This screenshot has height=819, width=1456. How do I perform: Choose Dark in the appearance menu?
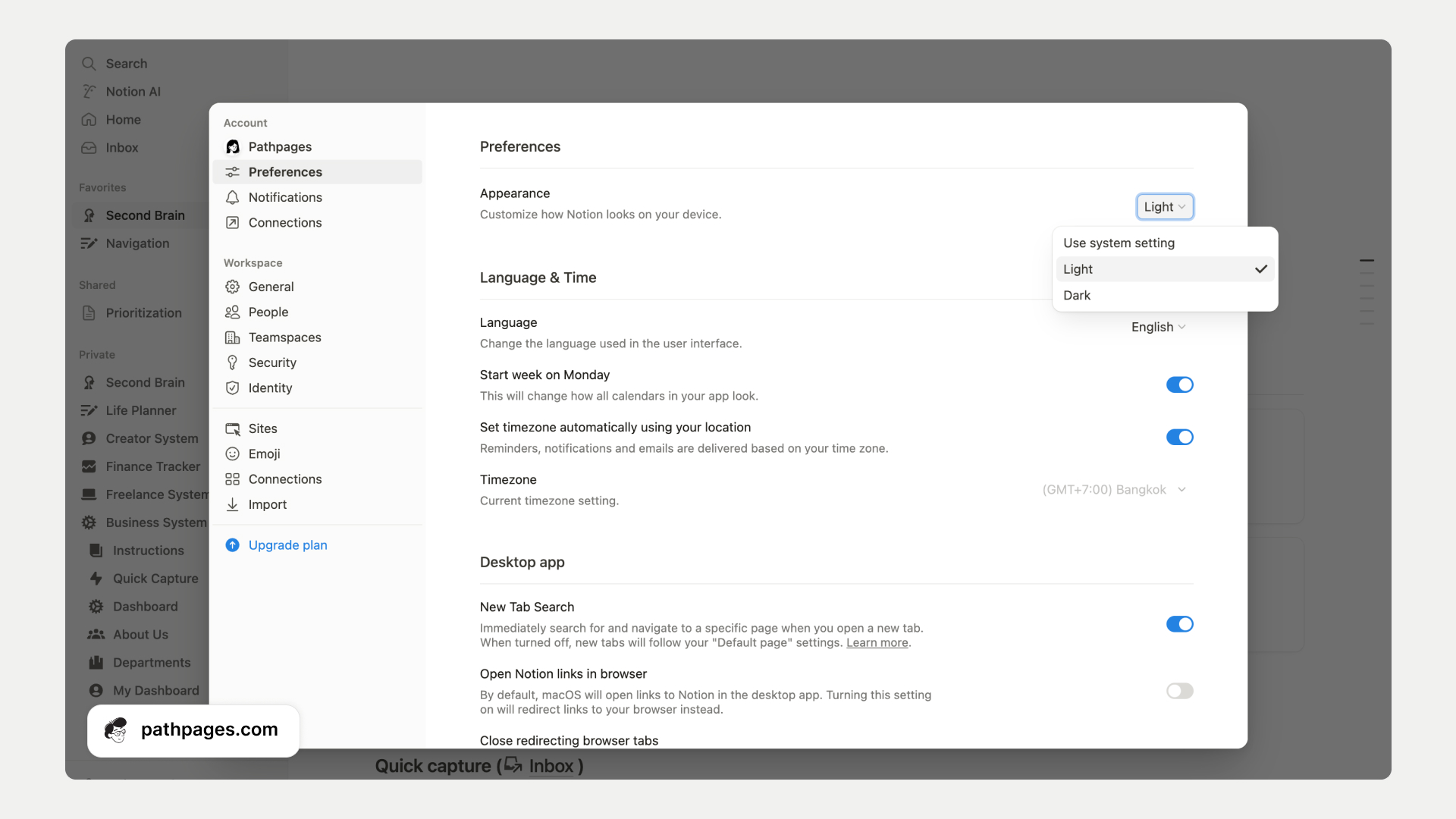coord(1165,296)
